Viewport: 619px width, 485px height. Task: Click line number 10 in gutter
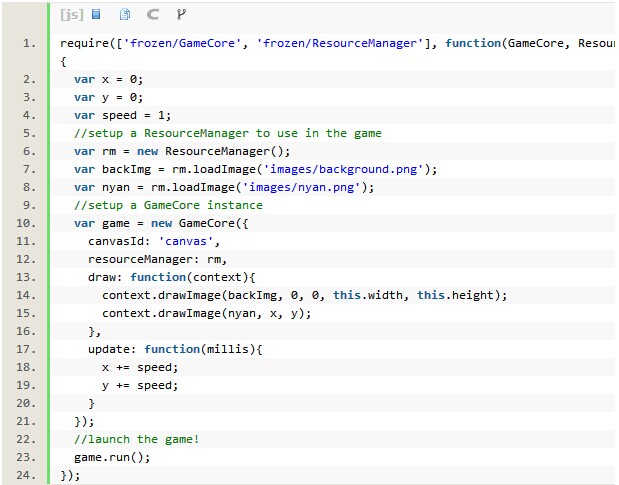click(27, 223)
